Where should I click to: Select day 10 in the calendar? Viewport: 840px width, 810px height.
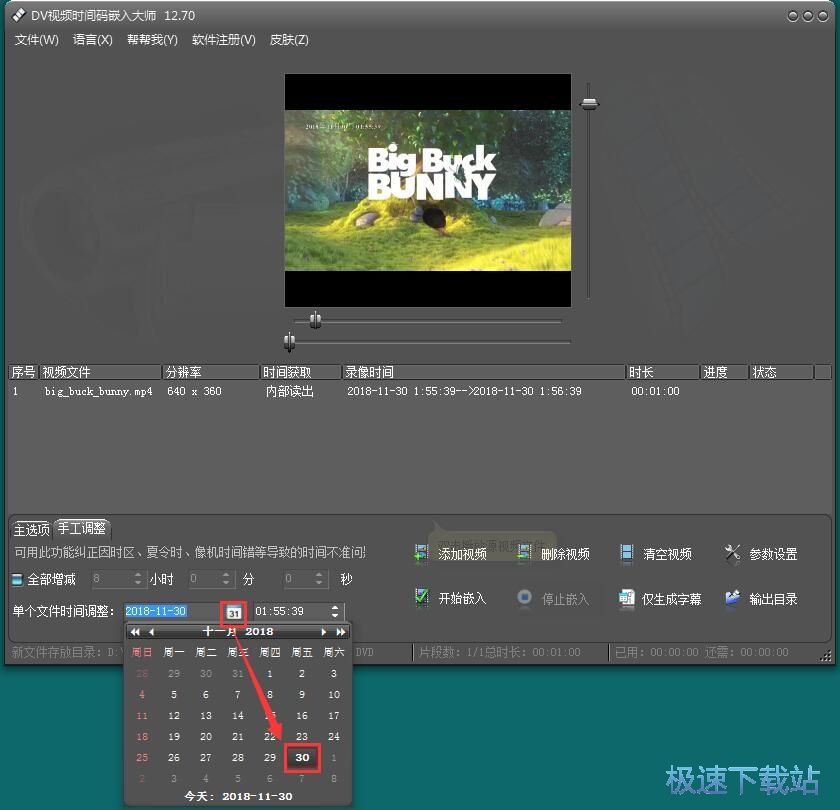coord(334,695)
